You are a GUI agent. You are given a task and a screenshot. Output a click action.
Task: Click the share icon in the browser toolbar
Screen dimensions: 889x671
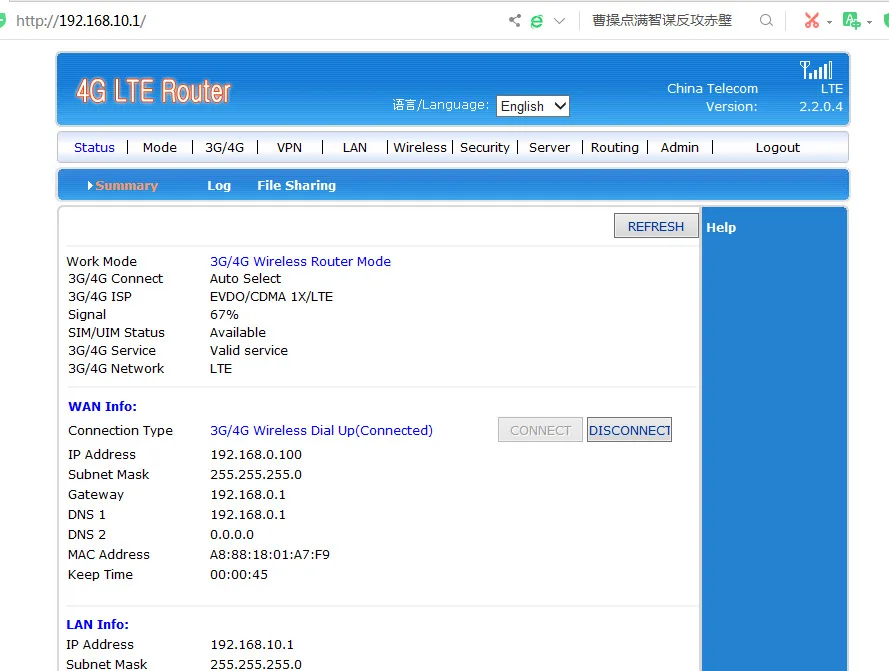click(514, 19)
